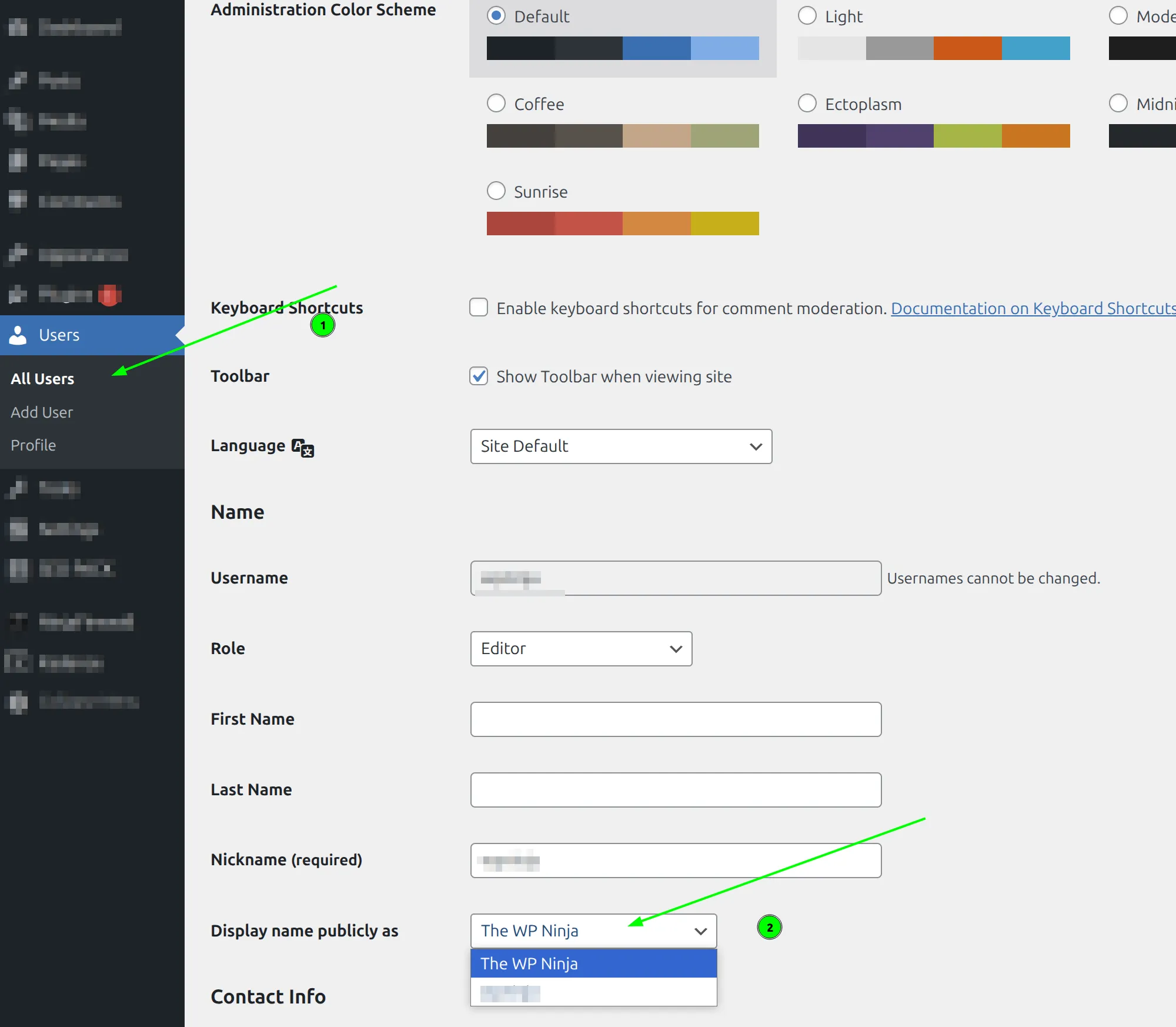Click the orange swatch in Light scheme
This screenshot has width=1176, height=1027.
coord(967,48)
